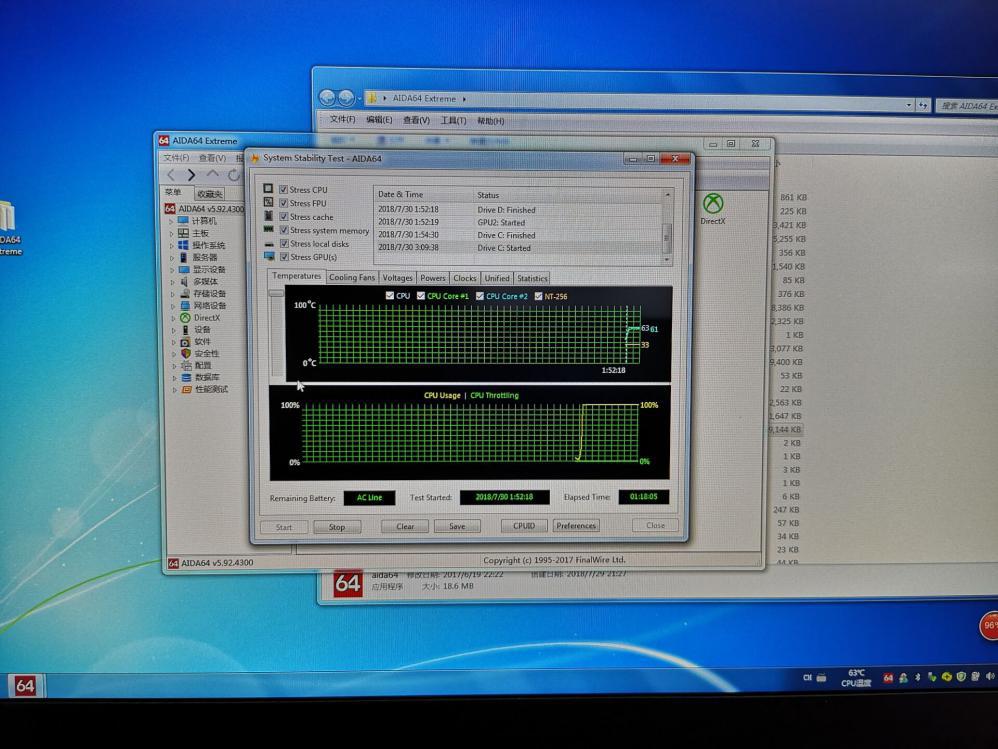This screenshot has width=998, height=749.
Task: Click the Stress FPU percent icon
Action: [x=268, y=202]
